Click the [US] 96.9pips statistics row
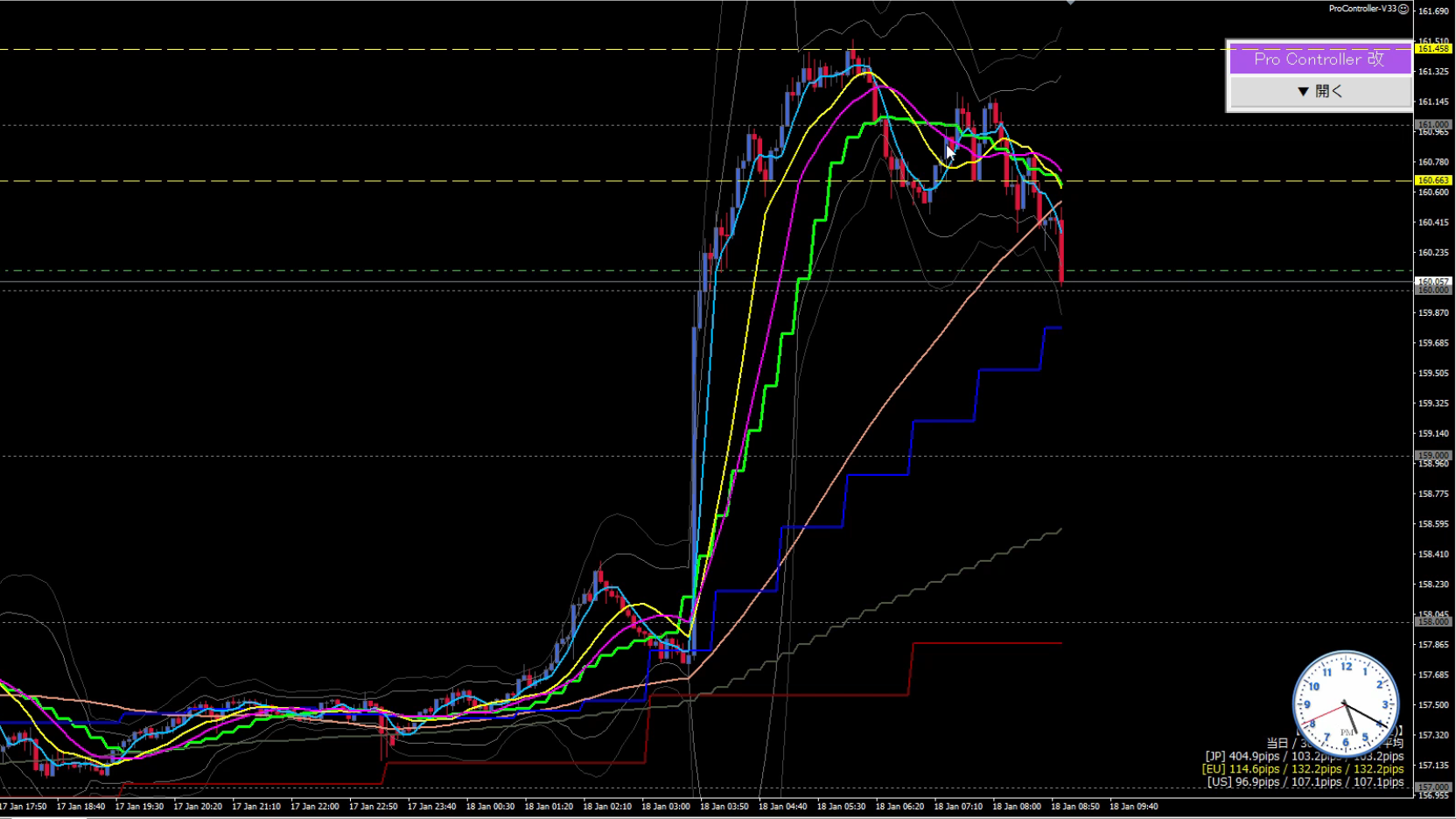This screenshot has height=819, width=1456. 1305,782
